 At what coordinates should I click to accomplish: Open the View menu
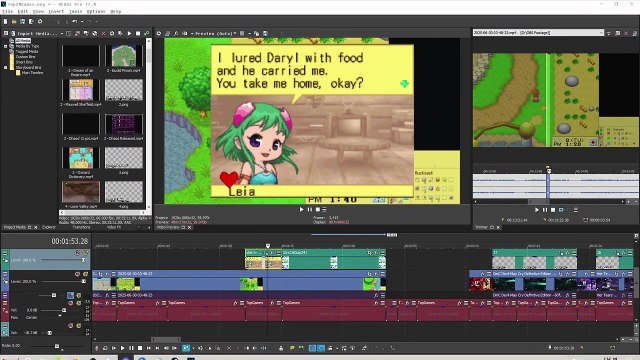tap(38, 11)
